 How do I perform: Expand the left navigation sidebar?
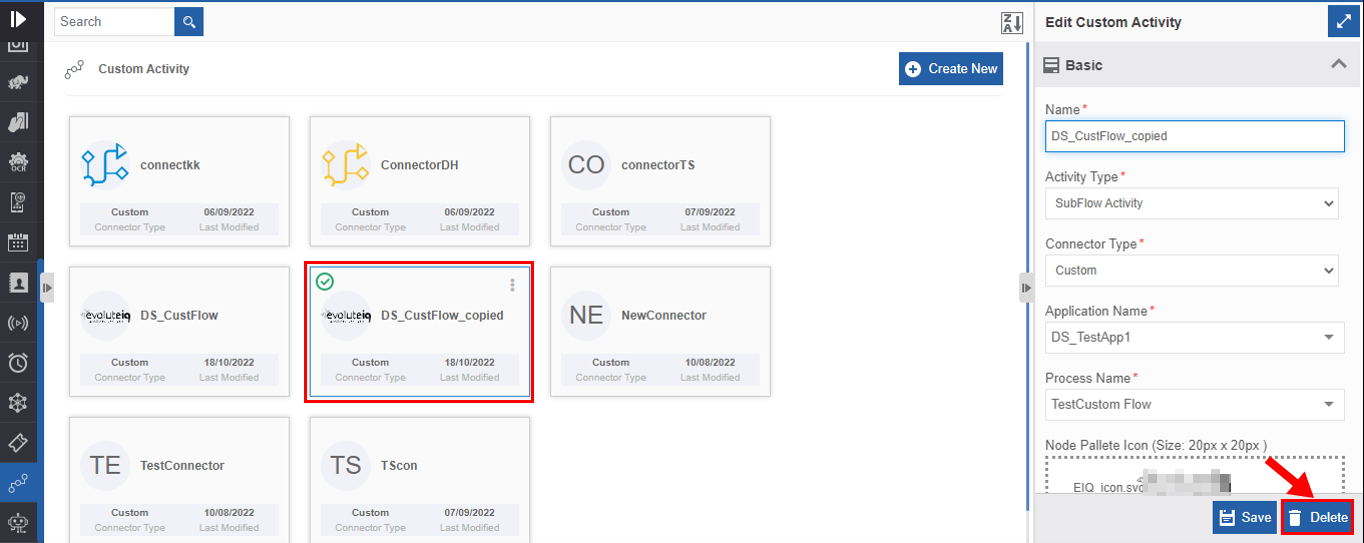pos(18,18)
